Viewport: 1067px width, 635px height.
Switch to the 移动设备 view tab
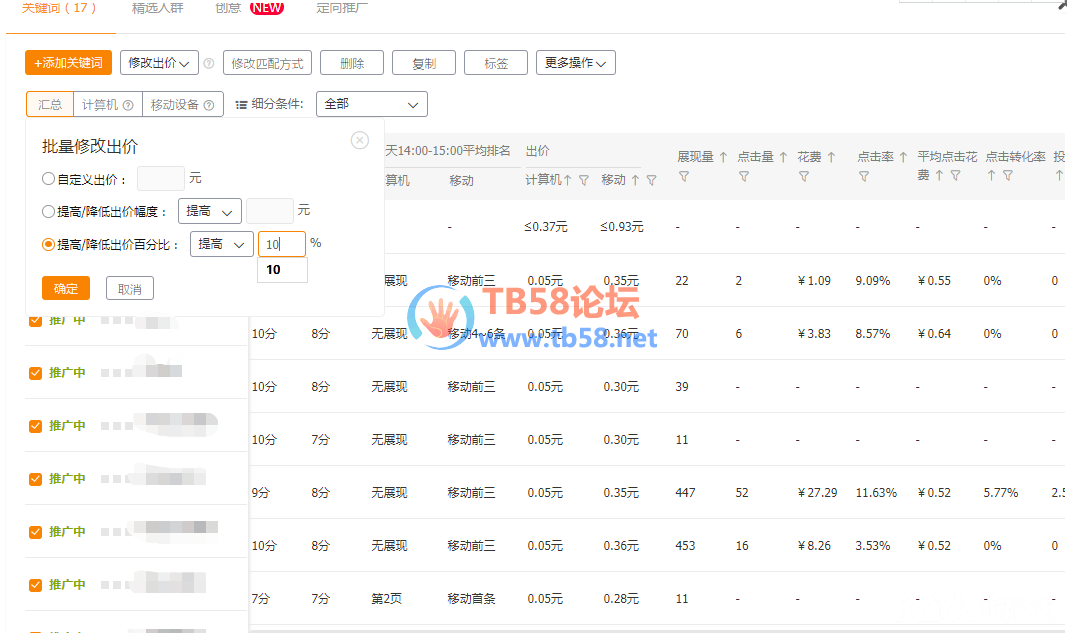(x=181, y=105)
